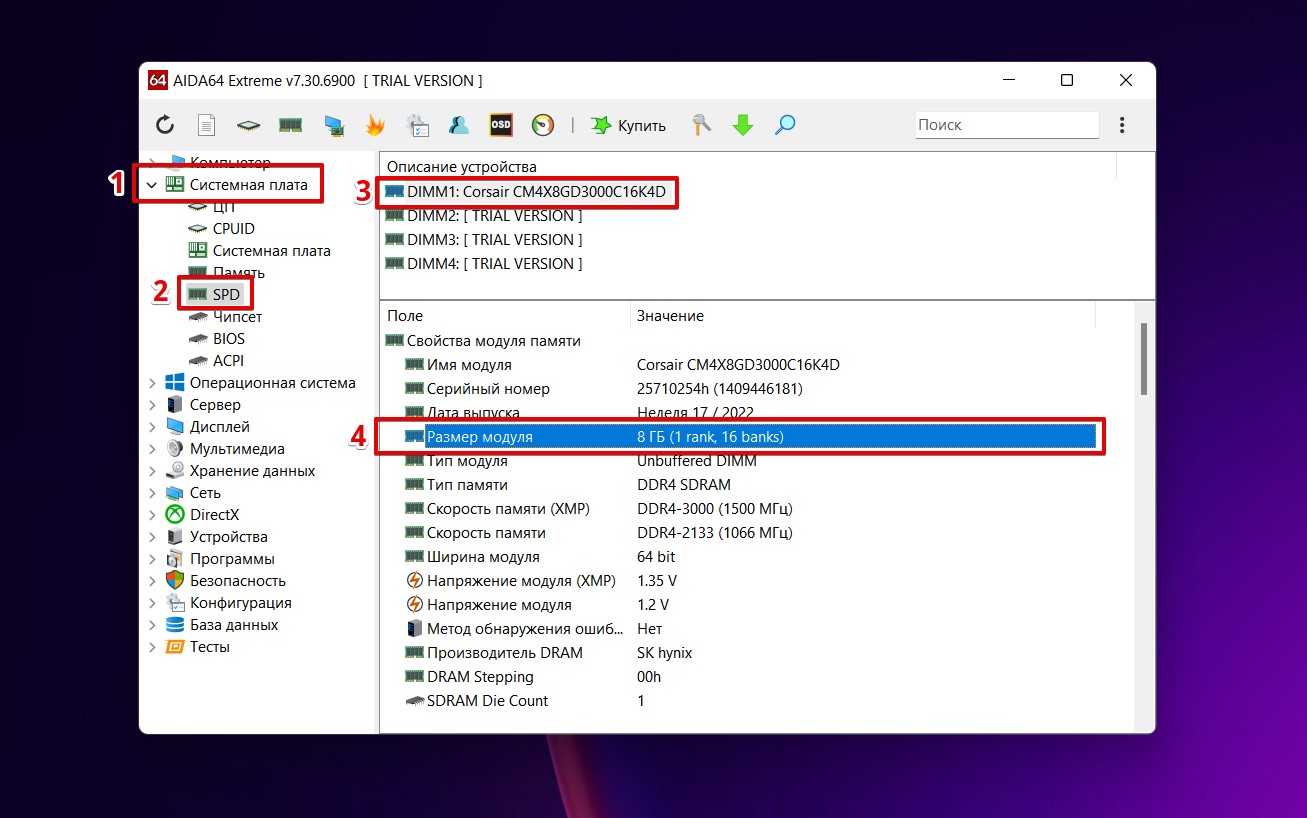
Task: Start the flame stability test icon
Action: (375, 125)
